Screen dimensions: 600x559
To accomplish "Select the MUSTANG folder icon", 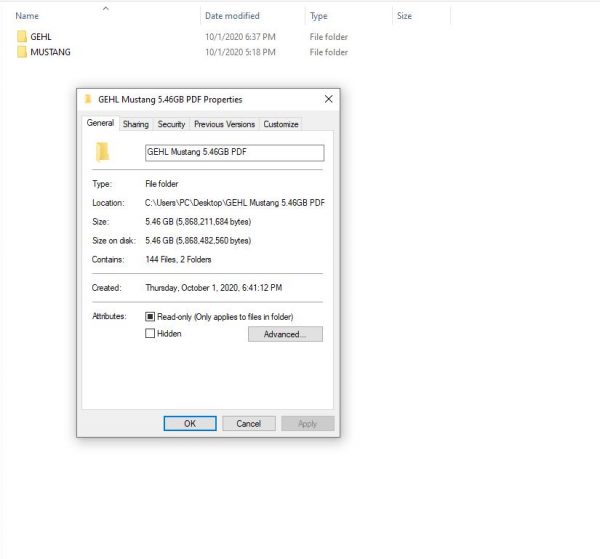I will click(x=22, y=52).
